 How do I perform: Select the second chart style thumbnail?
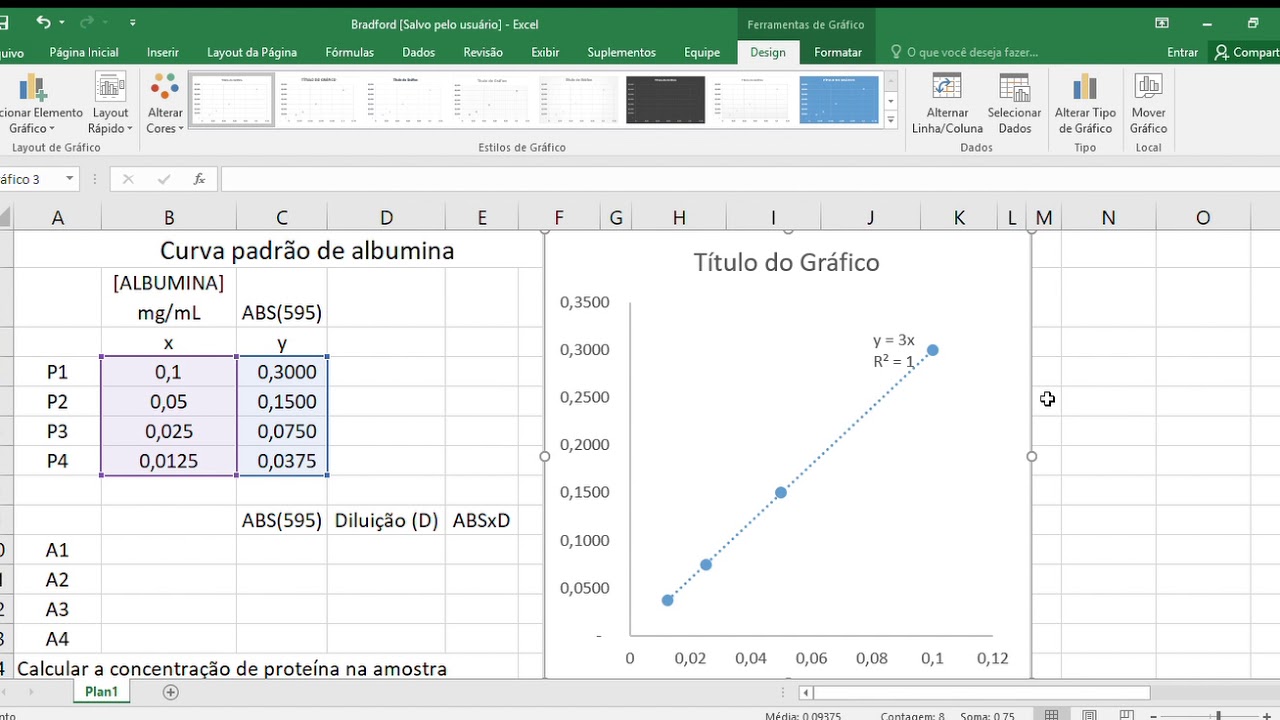pos(318,99)
